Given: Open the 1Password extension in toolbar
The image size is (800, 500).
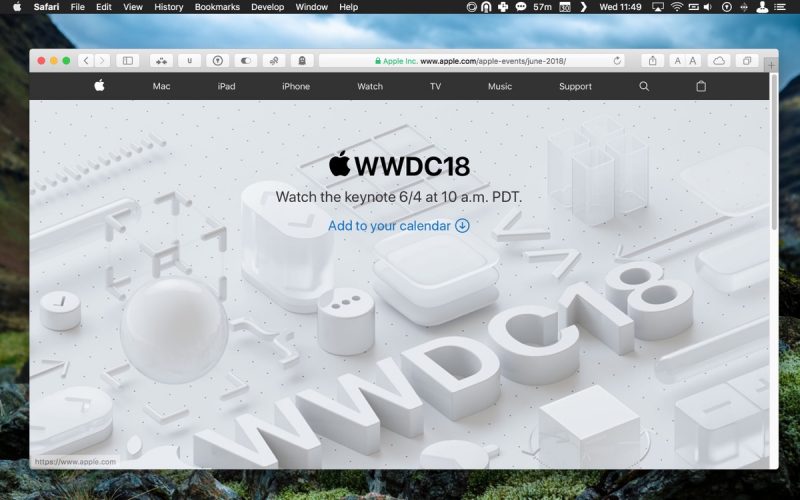Looking at the screenshot, I should (218, 61).
